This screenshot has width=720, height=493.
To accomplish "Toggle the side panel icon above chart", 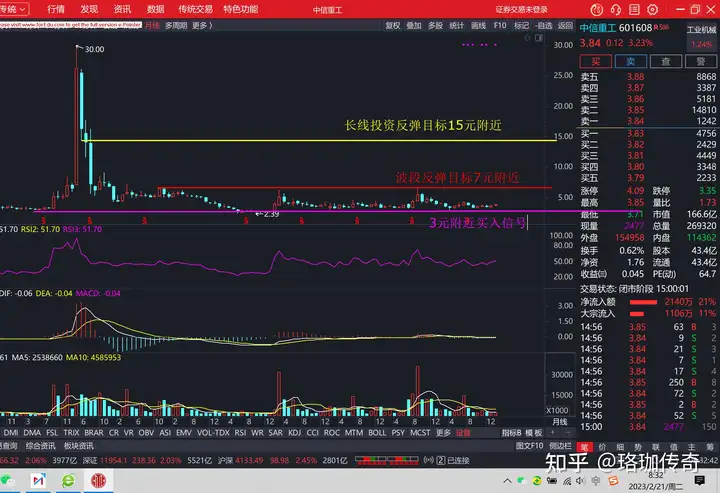I will point(539,38).
